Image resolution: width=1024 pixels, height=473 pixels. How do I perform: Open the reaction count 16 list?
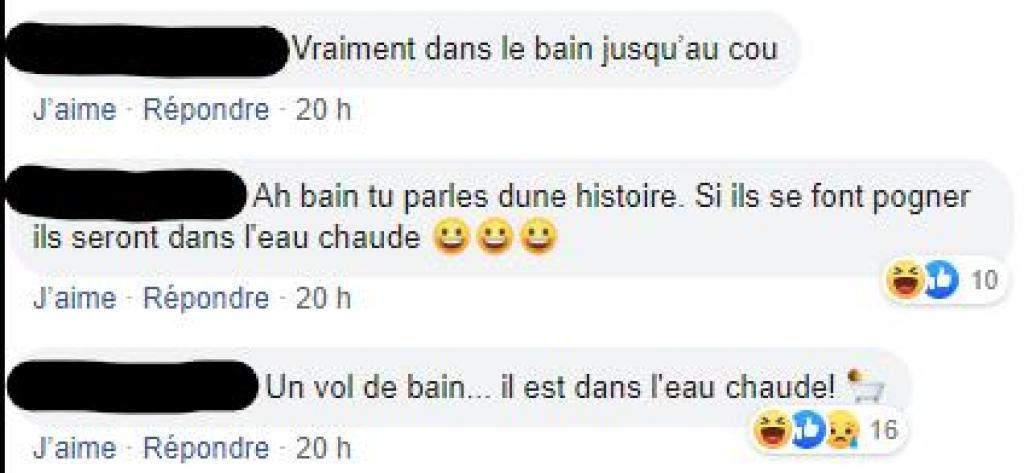(883, 431)
